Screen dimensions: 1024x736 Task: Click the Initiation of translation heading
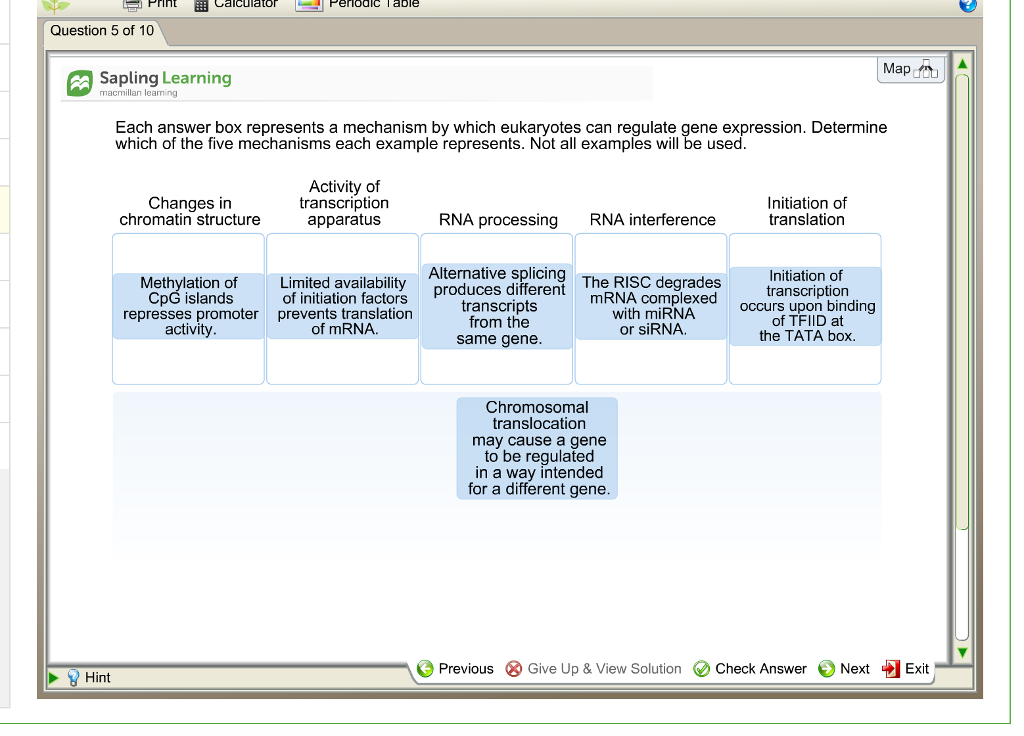tap(807, 212)
